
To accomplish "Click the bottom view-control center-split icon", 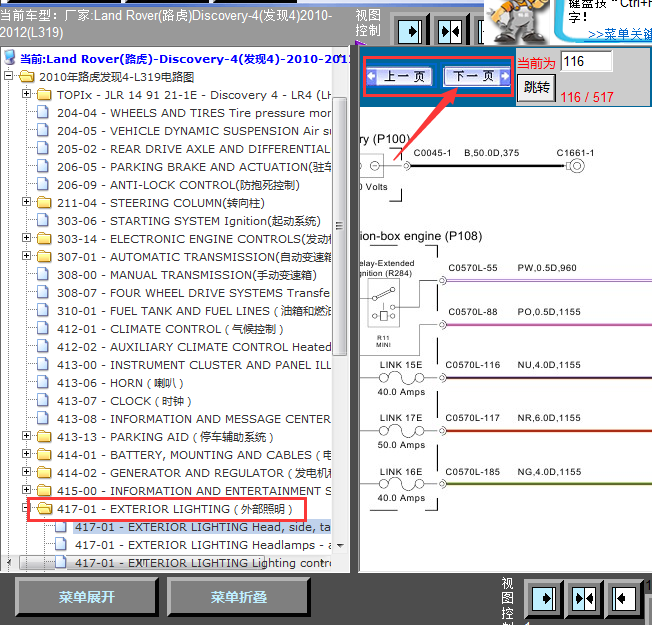I will click(x=584, y=599).
